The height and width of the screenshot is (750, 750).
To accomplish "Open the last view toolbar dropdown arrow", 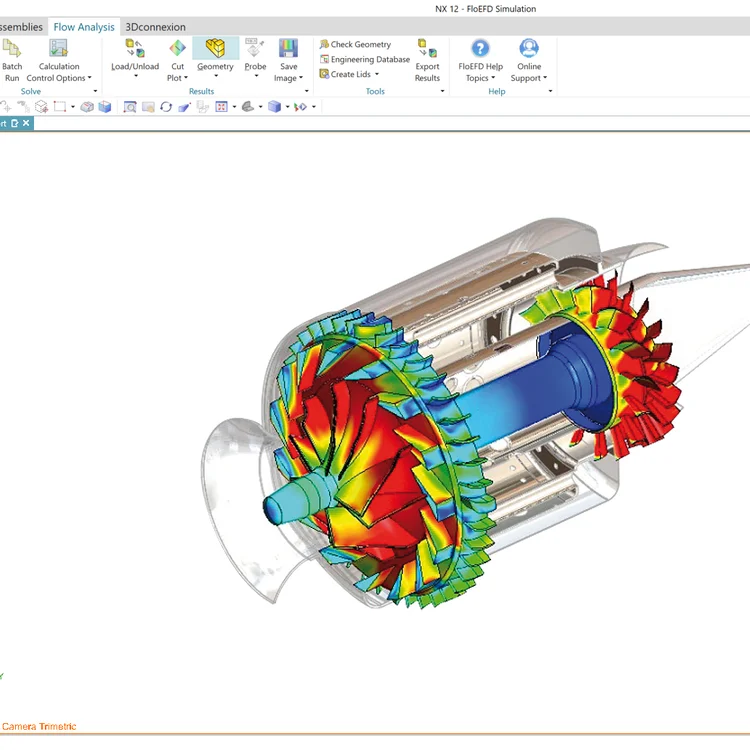I will tap(314, 107).
